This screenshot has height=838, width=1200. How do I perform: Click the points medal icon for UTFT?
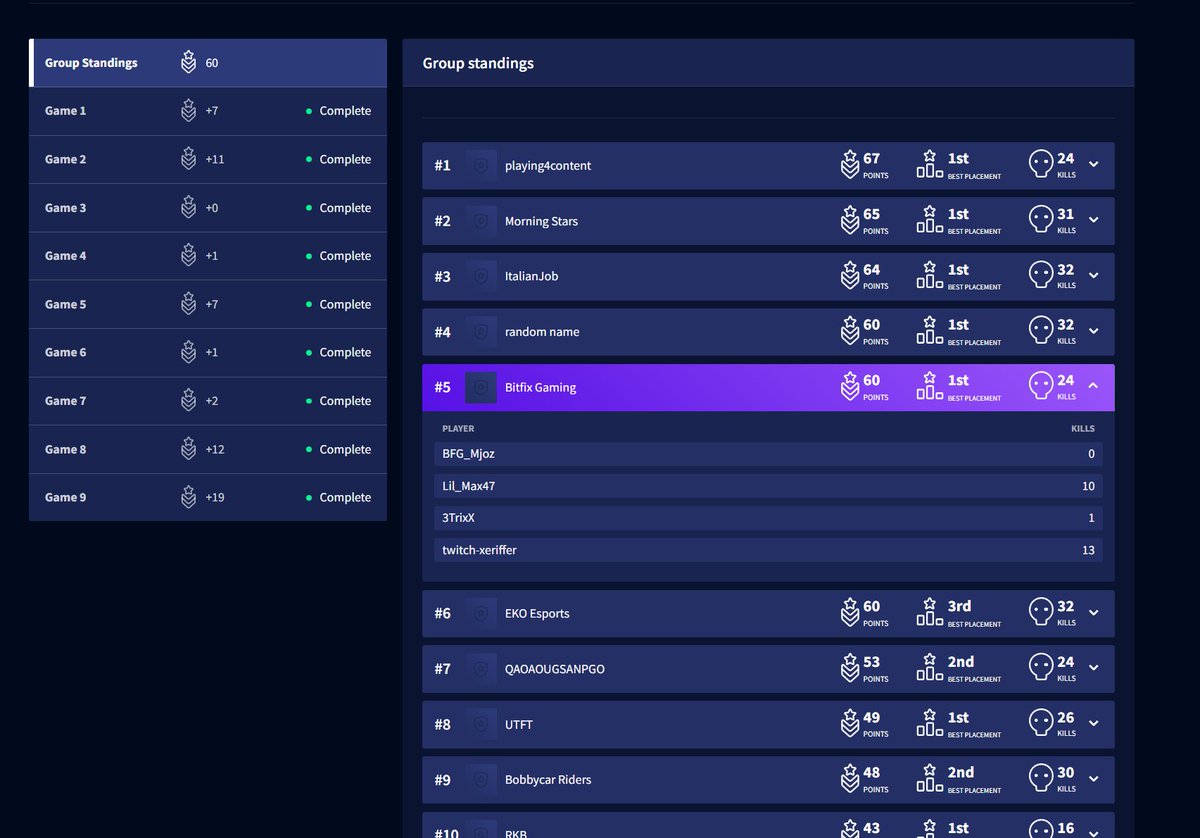[x=850, y=724]
